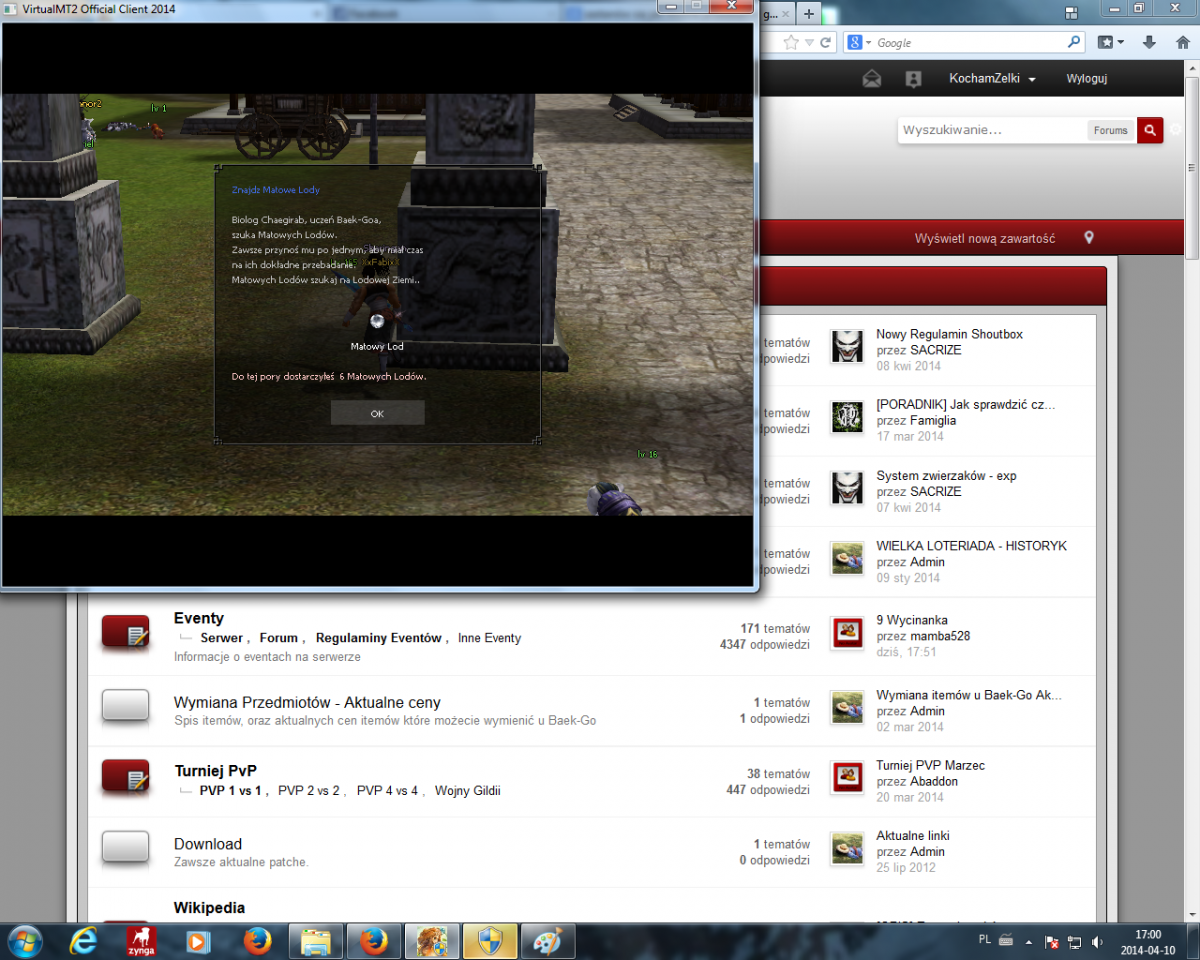Show hidden system tray icons

pyautogui.click(x=1030, y=941)
